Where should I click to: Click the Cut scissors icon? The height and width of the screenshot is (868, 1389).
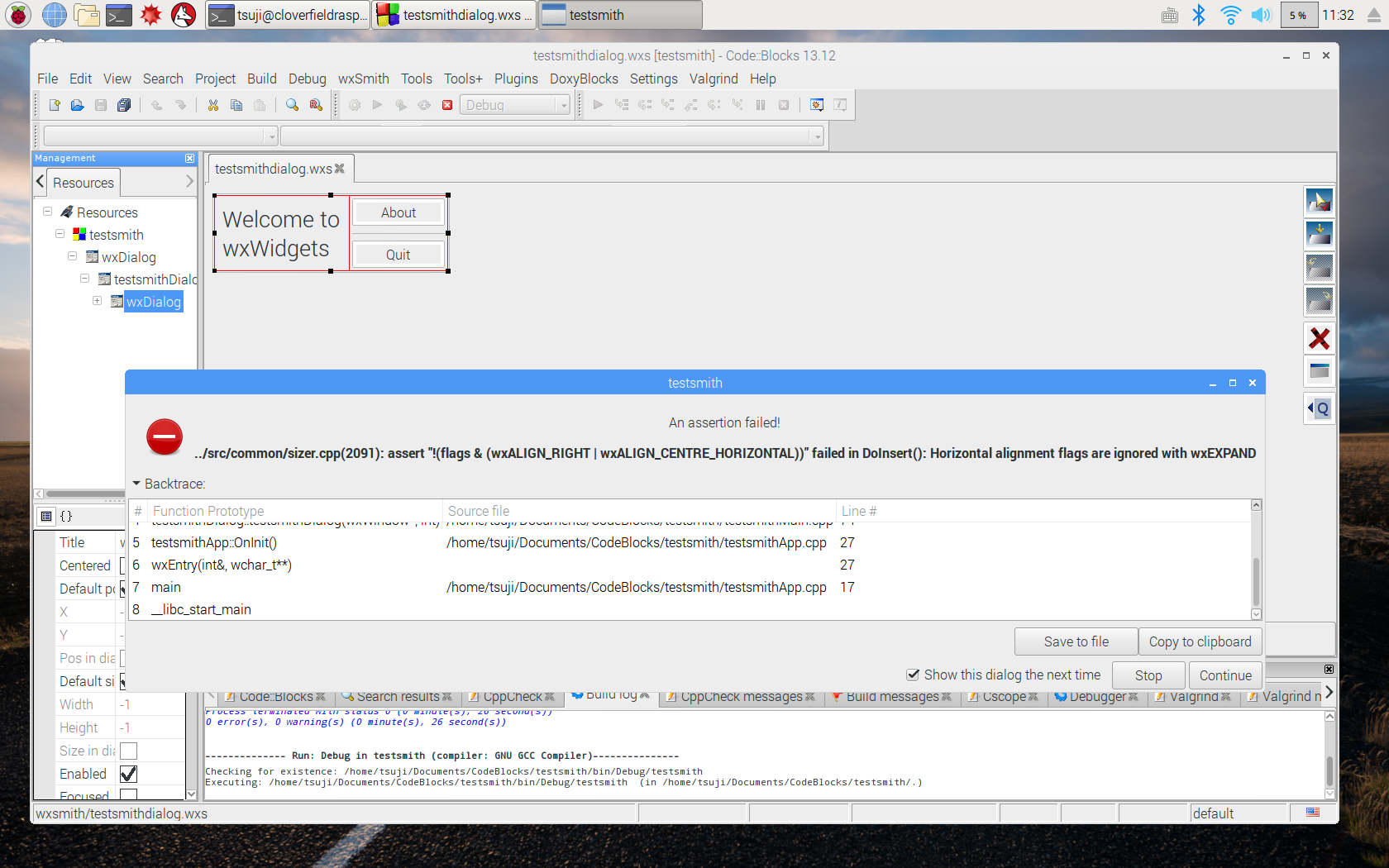click(x=213, y=105)
